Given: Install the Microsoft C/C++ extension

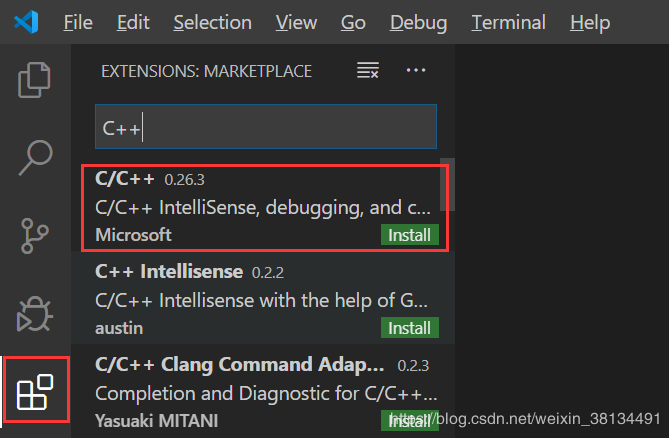Looking at the screenshot, I should [409, 236].
